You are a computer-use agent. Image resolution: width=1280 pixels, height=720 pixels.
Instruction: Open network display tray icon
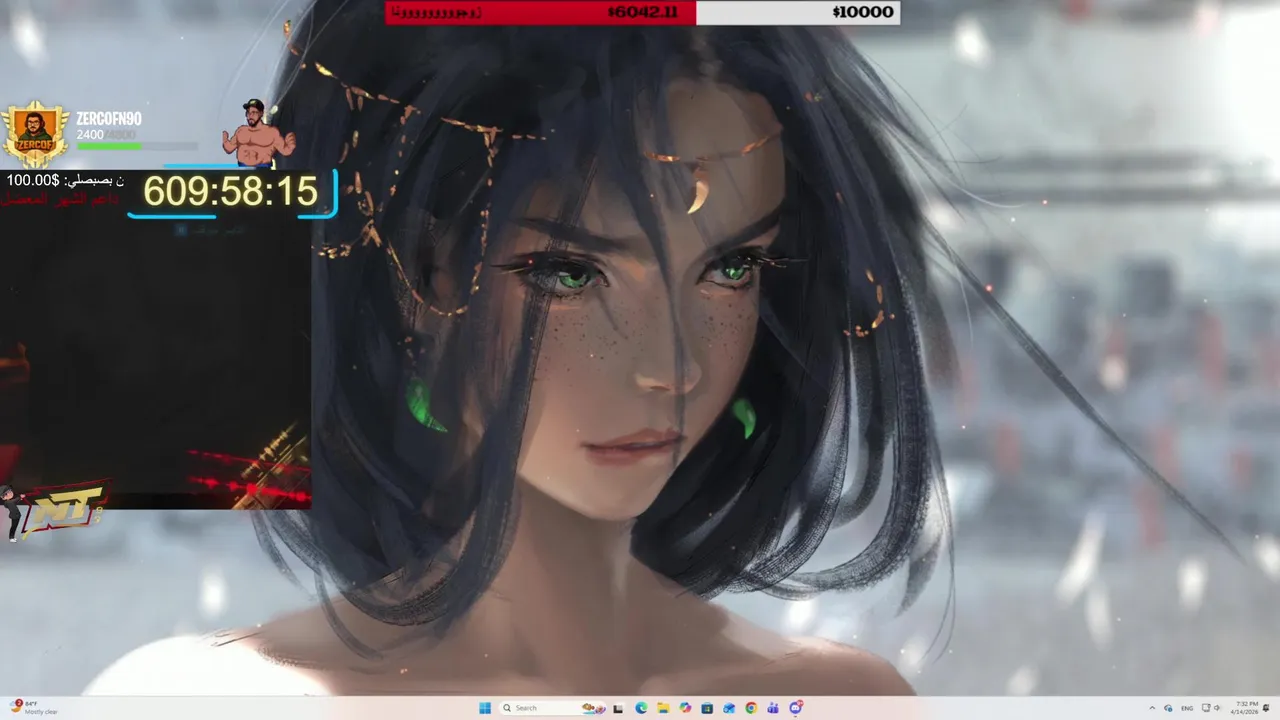pos(1206,707)
